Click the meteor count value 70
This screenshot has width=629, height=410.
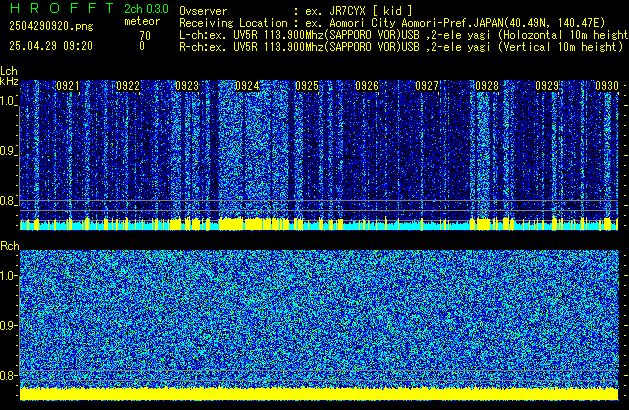tap(145, 36)
